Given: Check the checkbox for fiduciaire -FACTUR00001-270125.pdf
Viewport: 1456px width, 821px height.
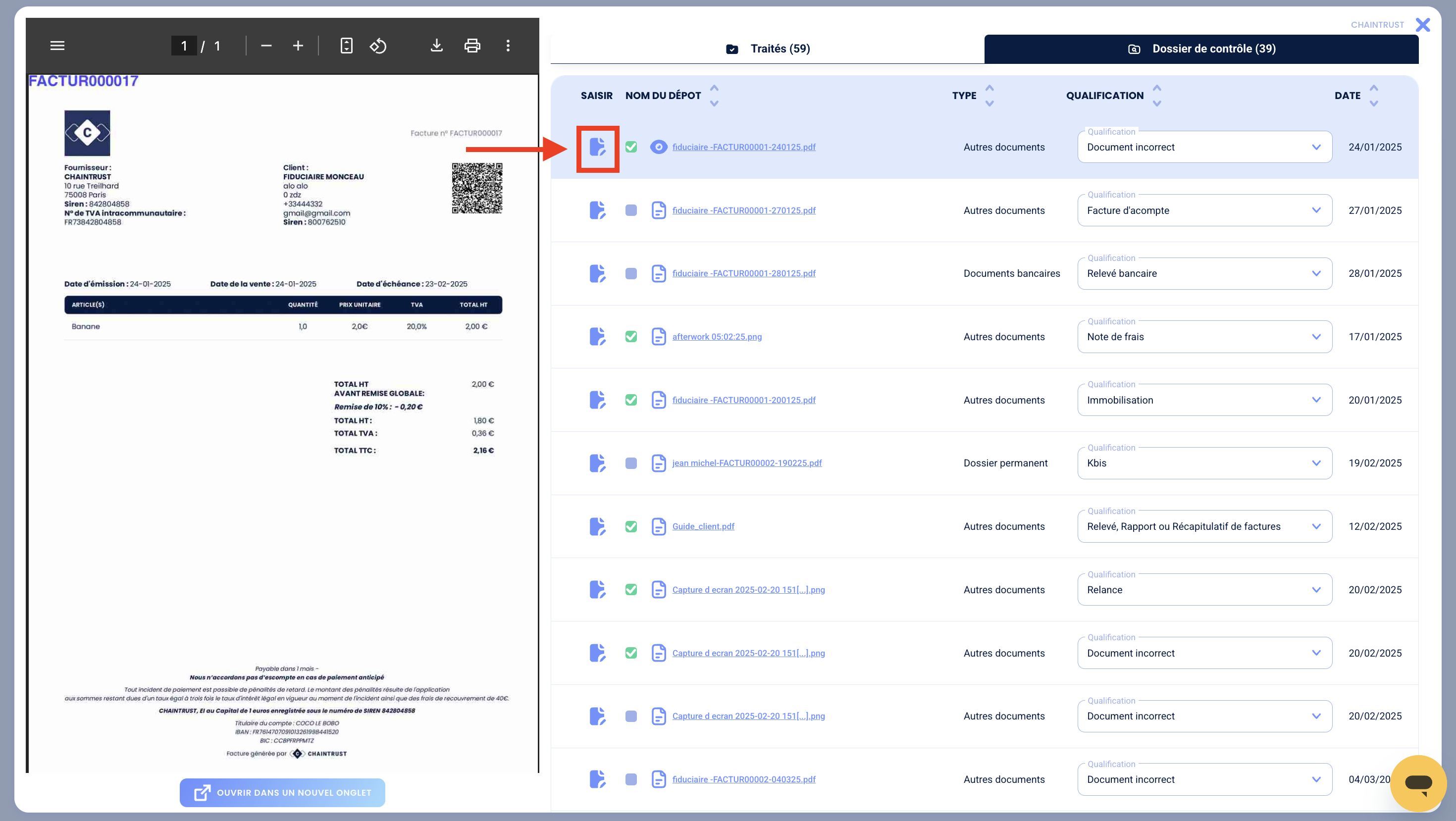Looking at the screenshot, I should click(x=631, y=210).
